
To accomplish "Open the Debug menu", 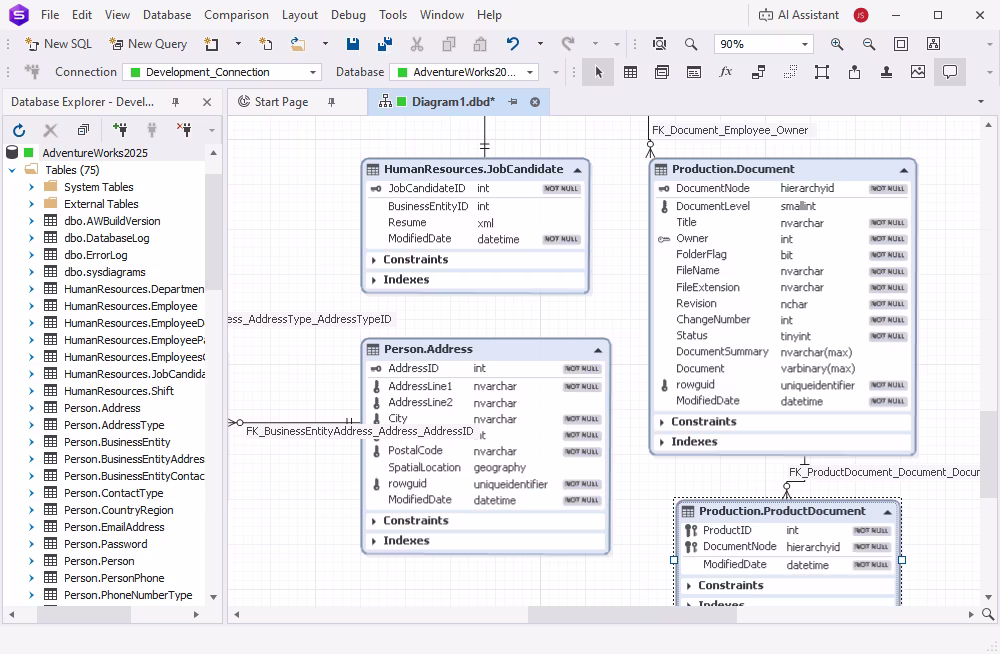I will click(348, 15).
